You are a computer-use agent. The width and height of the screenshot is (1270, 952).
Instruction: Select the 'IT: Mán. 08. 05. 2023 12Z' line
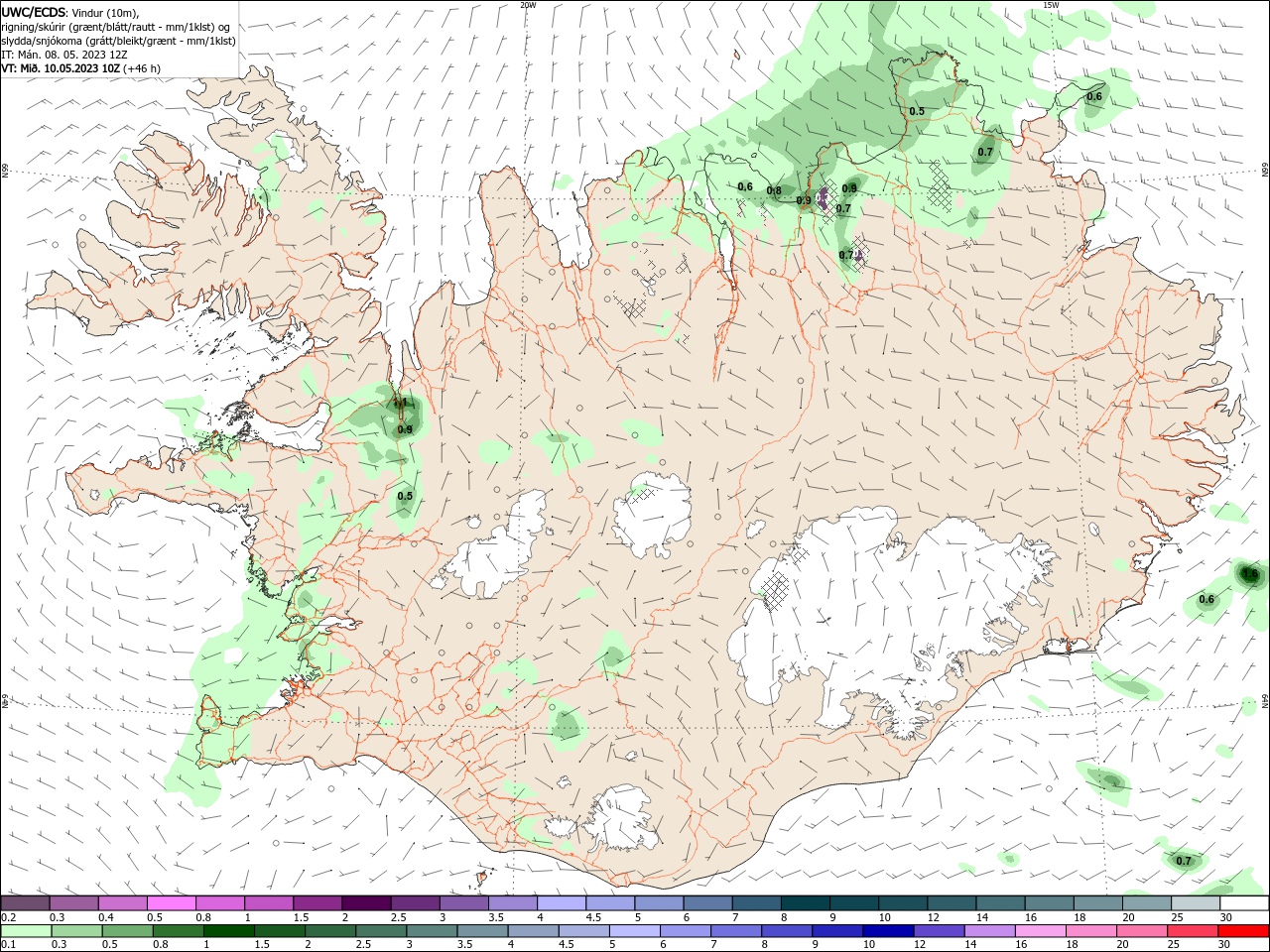point(64,55)
